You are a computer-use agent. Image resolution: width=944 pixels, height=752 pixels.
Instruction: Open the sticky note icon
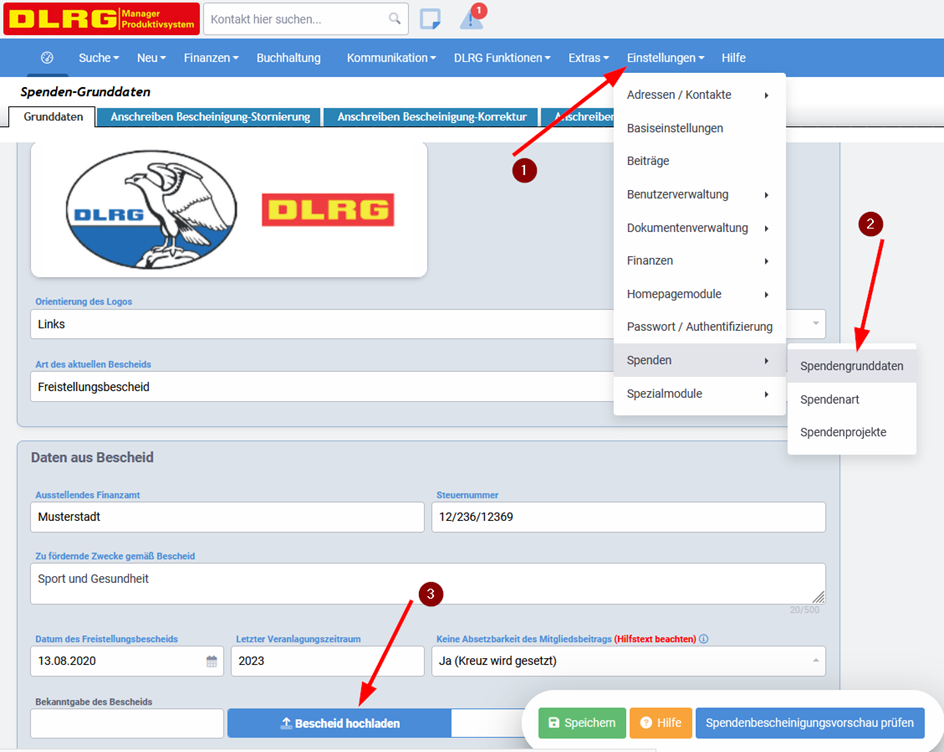pos(430,19)
